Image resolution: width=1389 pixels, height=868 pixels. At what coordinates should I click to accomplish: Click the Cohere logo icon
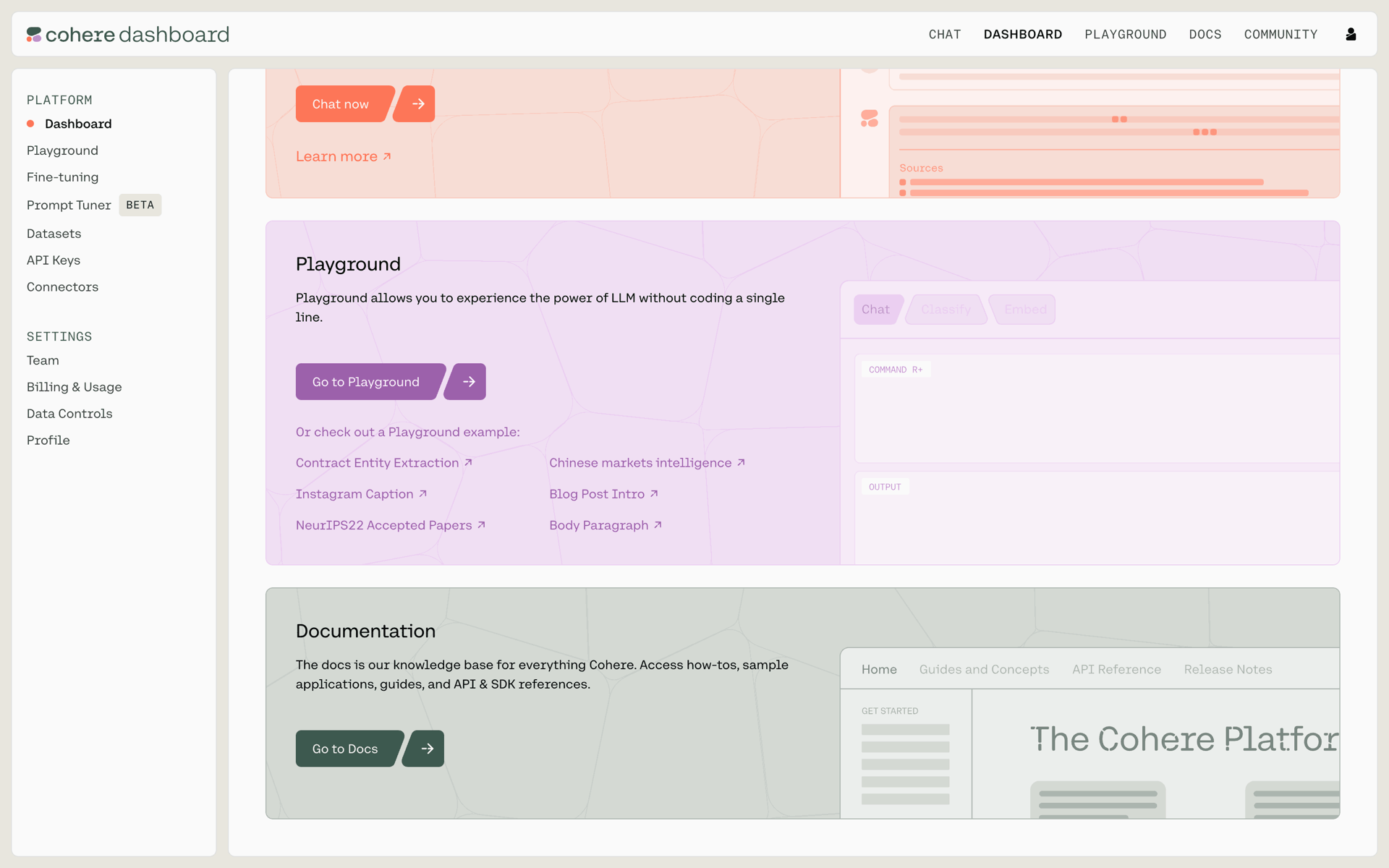click(x=34, y=35)
